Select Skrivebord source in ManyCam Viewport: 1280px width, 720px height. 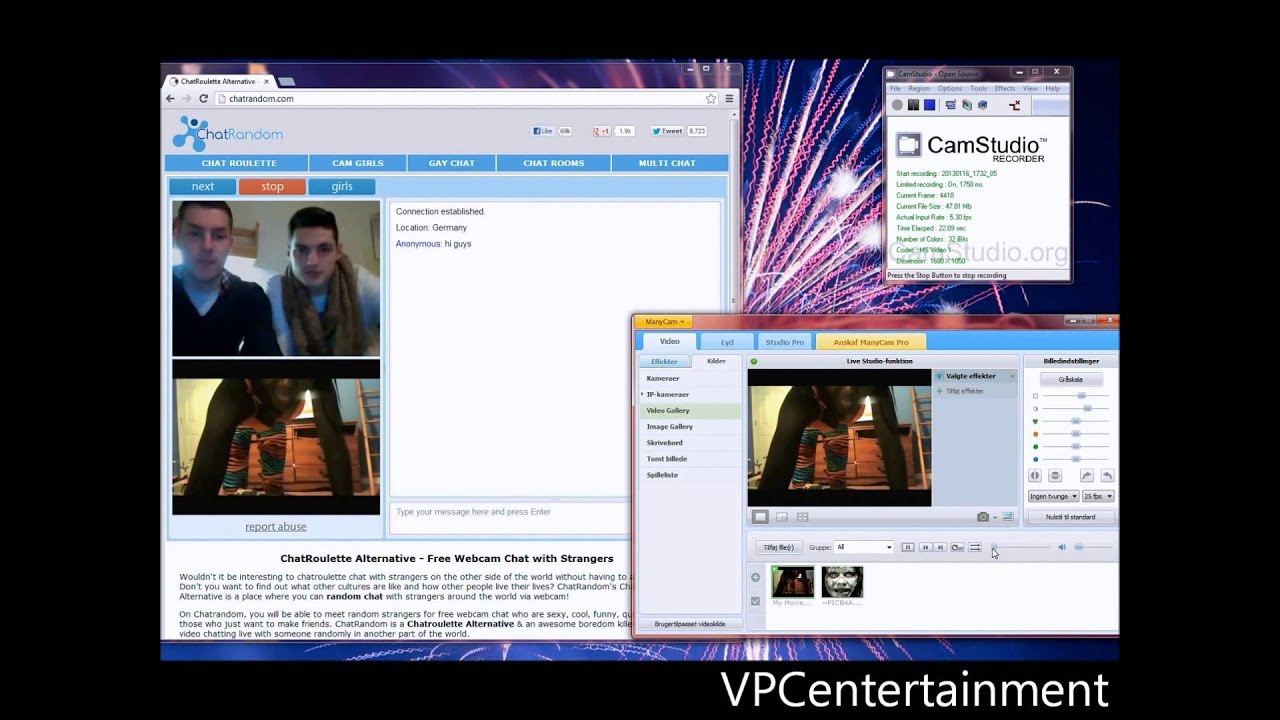click(690, 443)
